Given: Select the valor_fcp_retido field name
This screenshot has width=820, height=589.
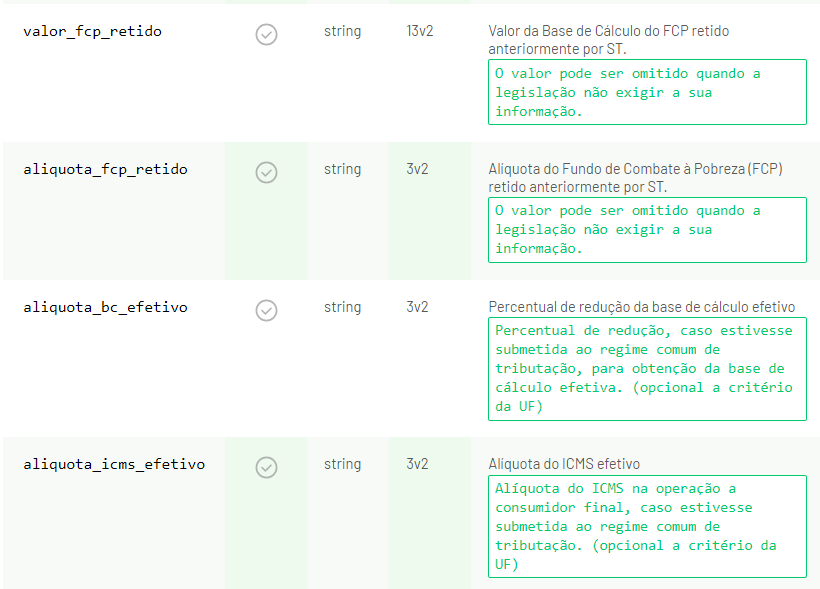Looking at the screenshot, I should pyautogui.click(x=93, y=31).
